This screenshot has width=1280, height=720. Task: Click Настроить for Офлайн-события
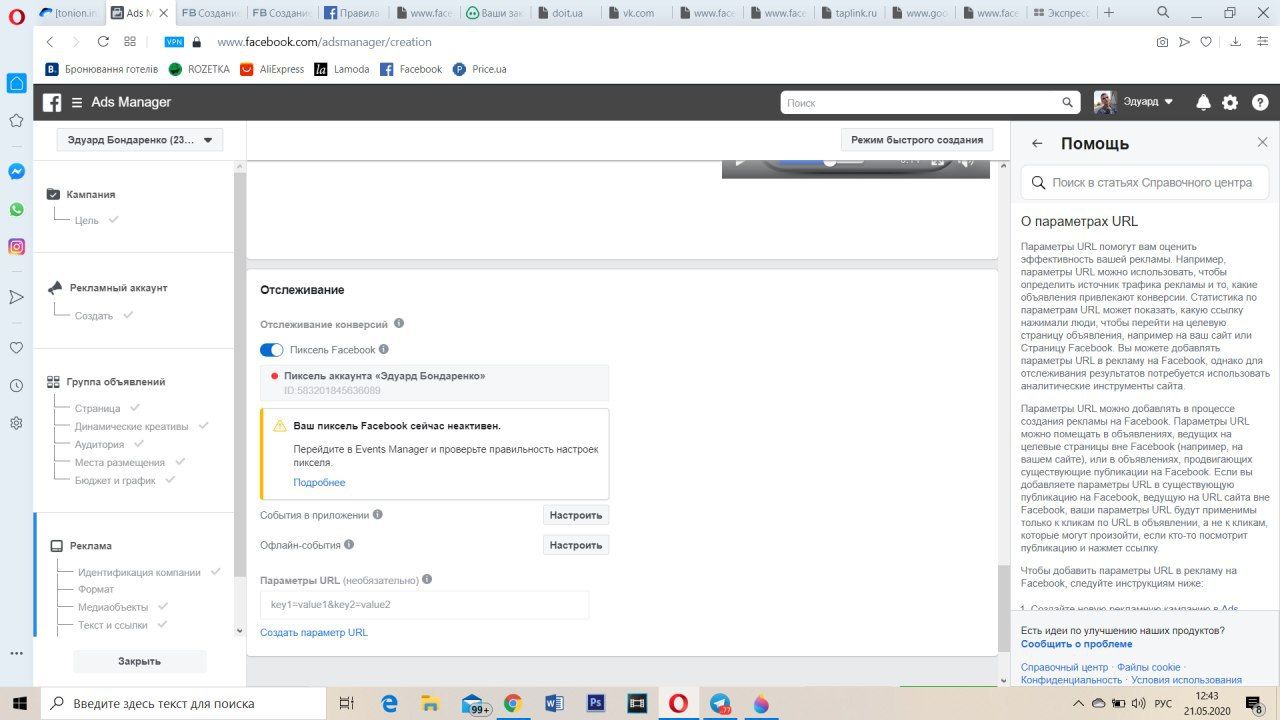pyautogui.click(x=576, y=545)
